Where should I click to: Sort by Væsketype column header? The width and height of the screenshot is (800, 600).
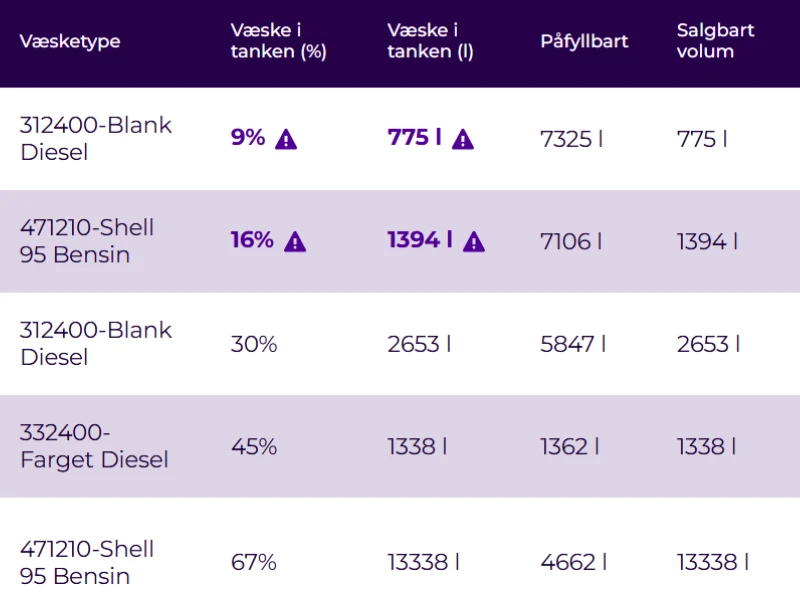(x=70, y=41)
